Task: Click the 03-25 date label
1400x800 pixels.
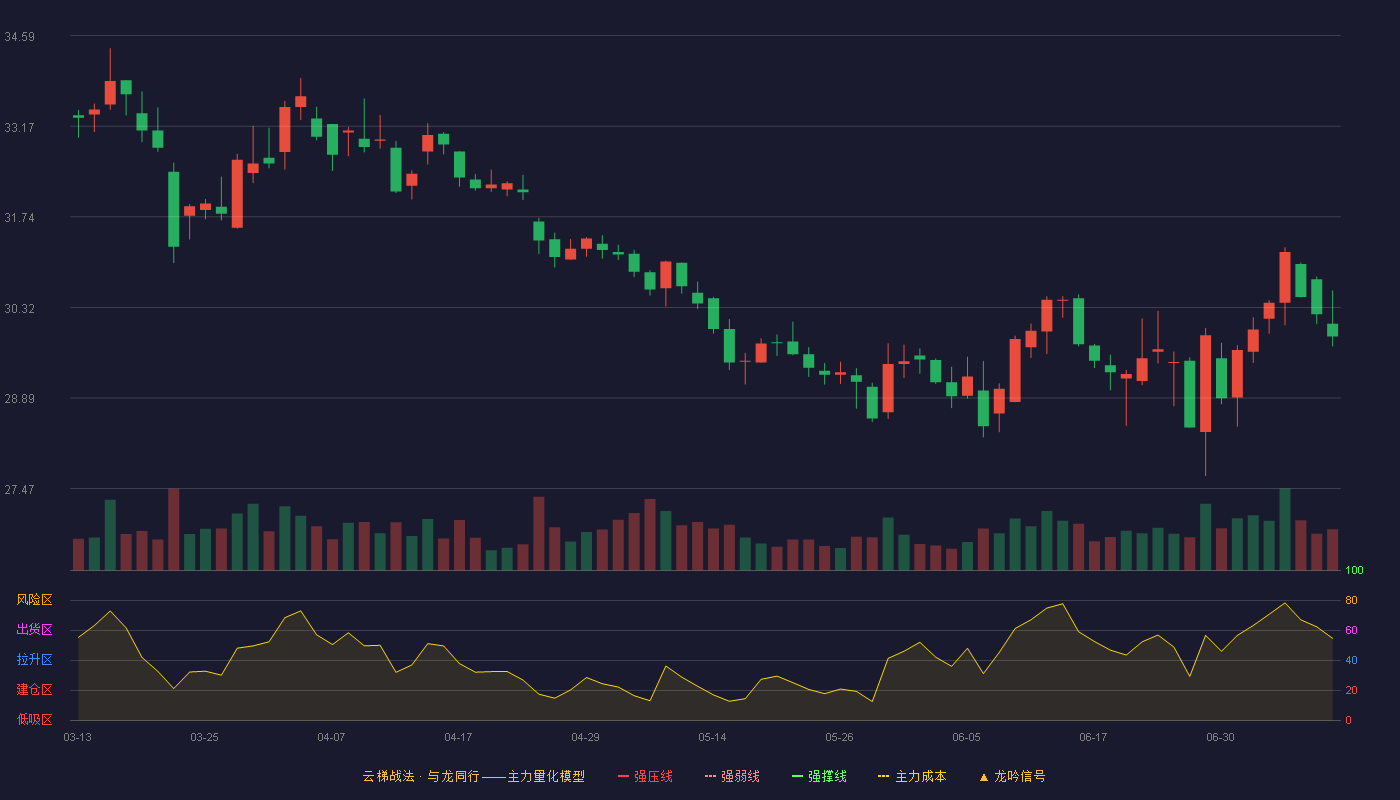Action: 204,737
